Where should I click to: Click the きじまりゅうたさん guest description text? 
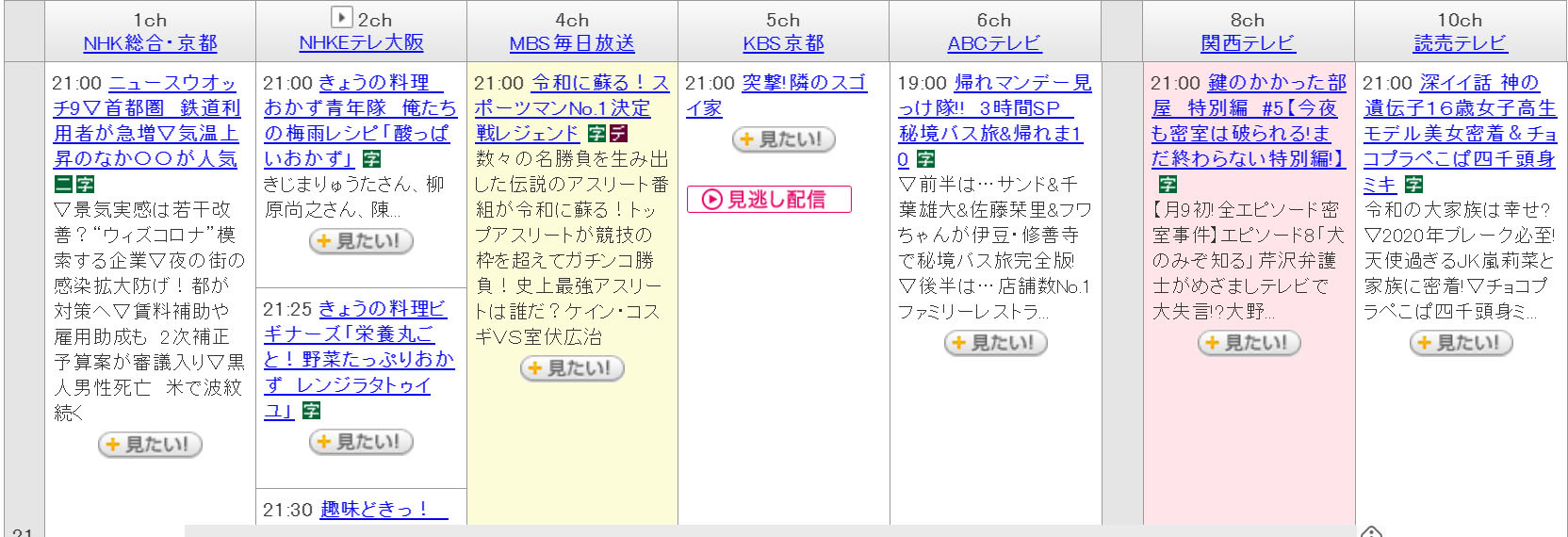pyautogui.click(x=354, y=196)
